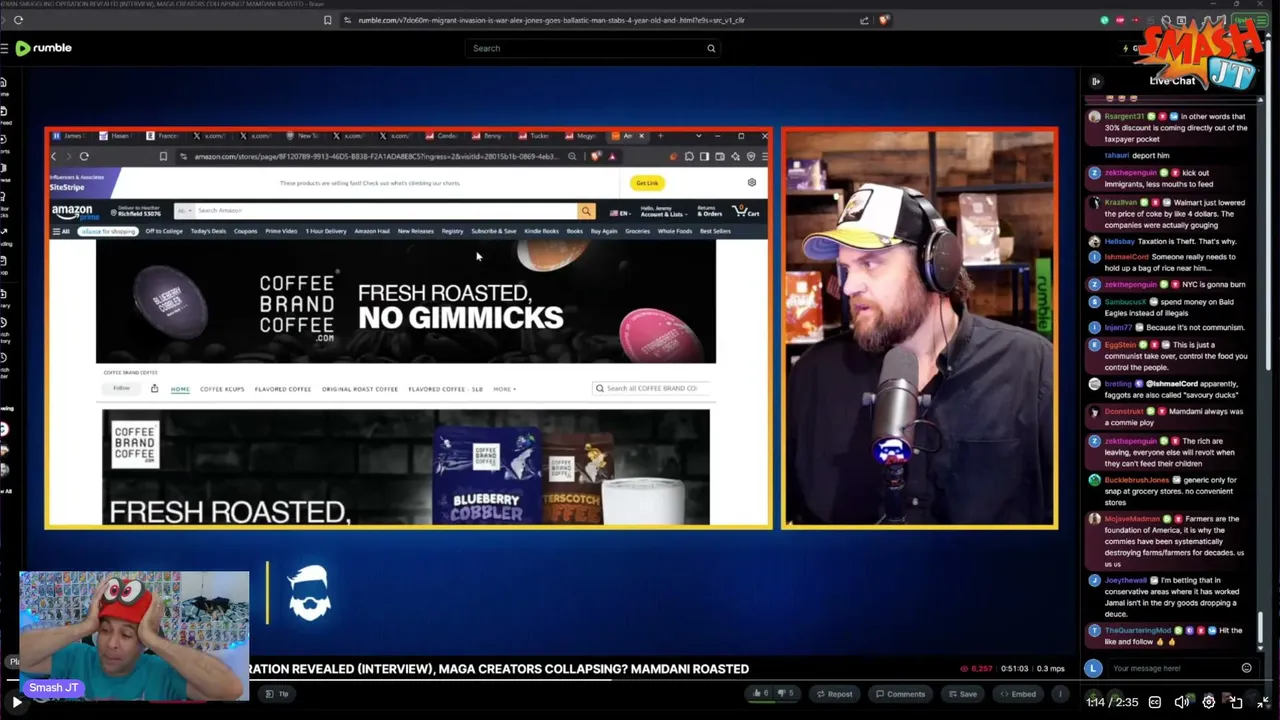Click the video rotate icon
Viewport: 1280px width, 720px height.
click(1236, 702)
